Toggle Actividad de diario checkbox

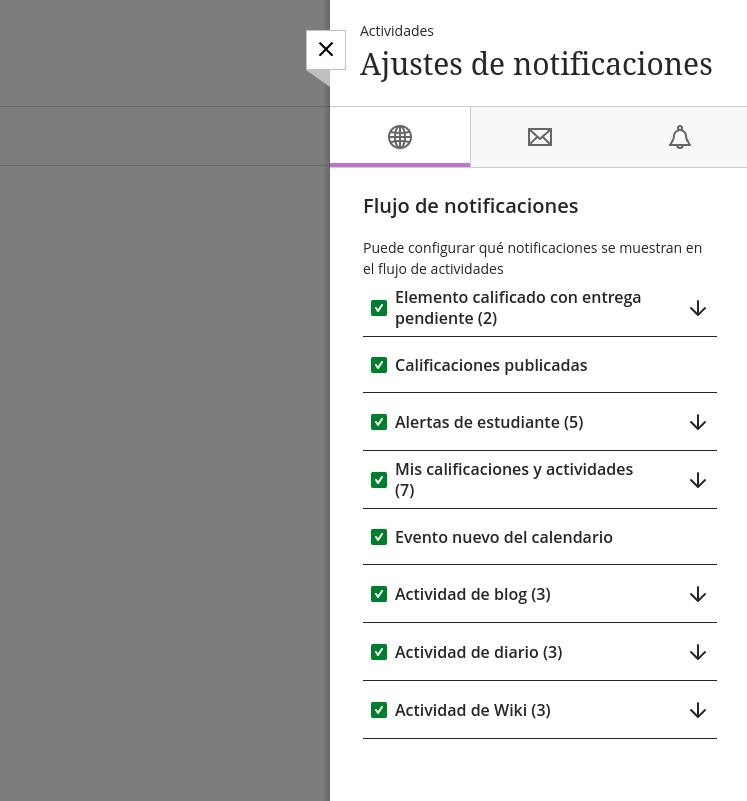379,652
